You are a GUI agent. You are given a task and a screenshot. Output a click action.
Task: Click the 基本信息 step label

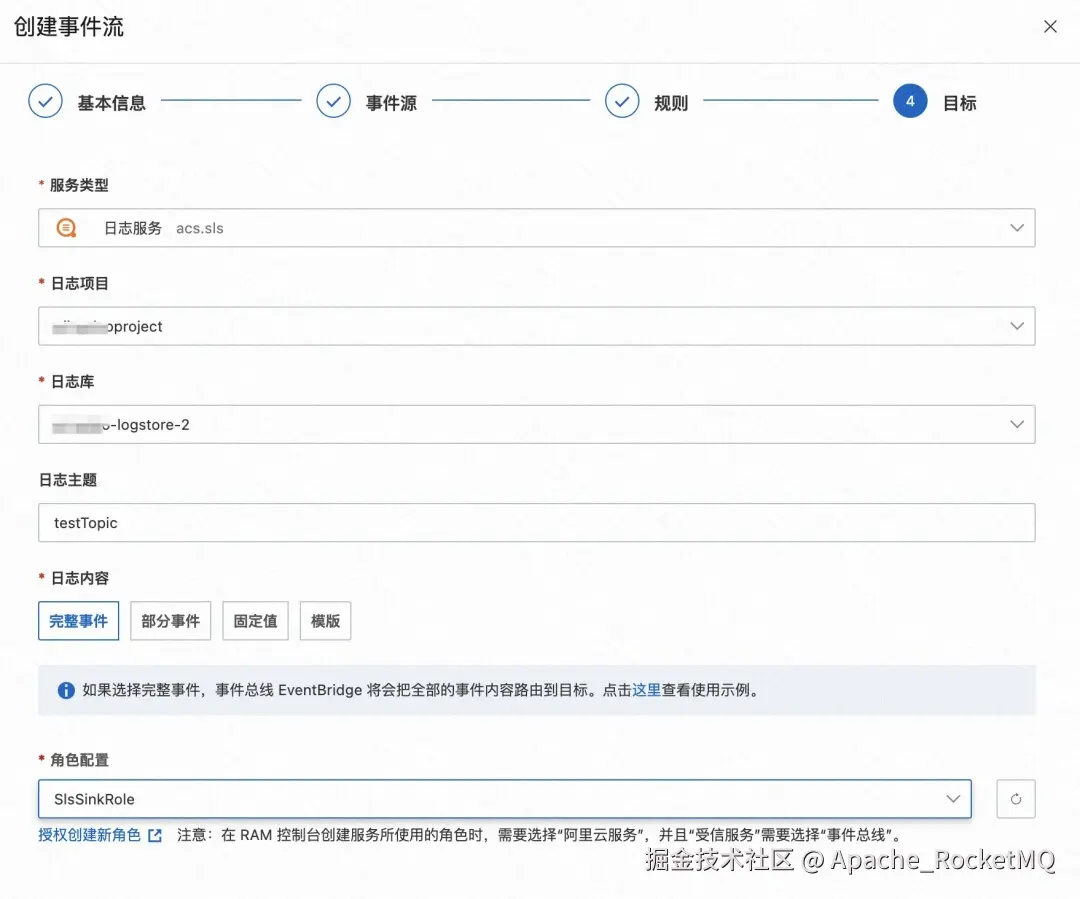(112, 103)
